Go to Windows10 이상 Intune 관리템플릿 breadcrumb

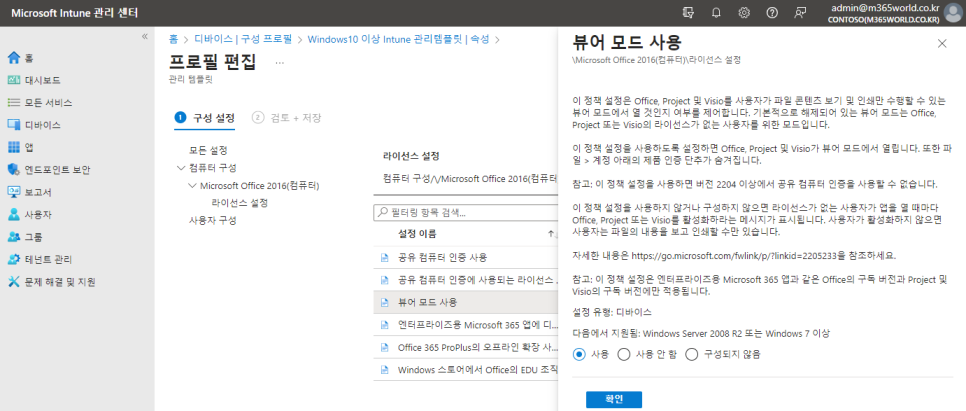click(398, 39)
